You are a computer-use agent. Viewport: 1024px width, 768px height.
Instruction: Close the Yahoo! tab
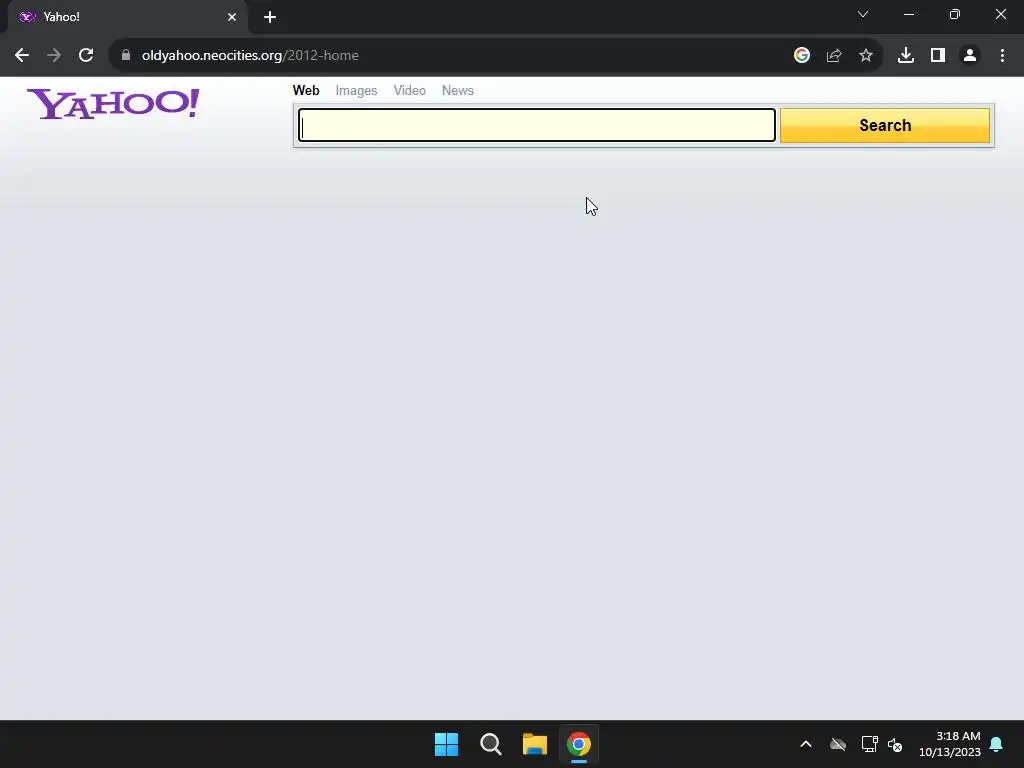[x=232, y=17]
